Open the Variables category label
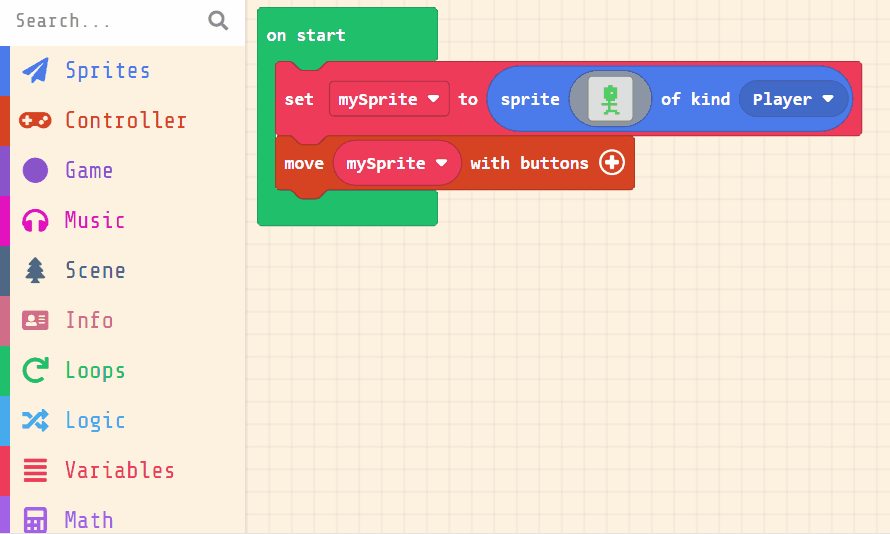 120,470
